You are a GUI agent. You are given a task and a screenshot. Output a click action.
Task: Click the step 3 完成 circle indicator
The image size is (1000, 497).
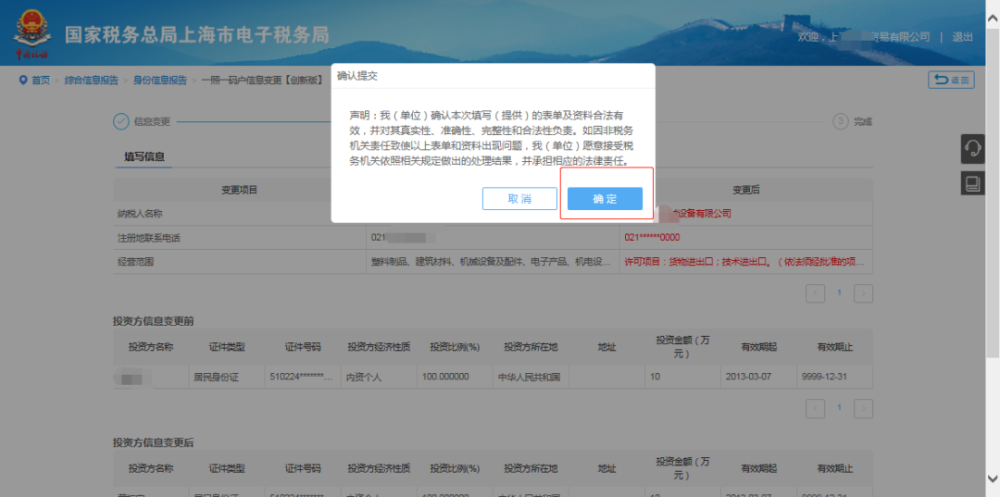839,121
